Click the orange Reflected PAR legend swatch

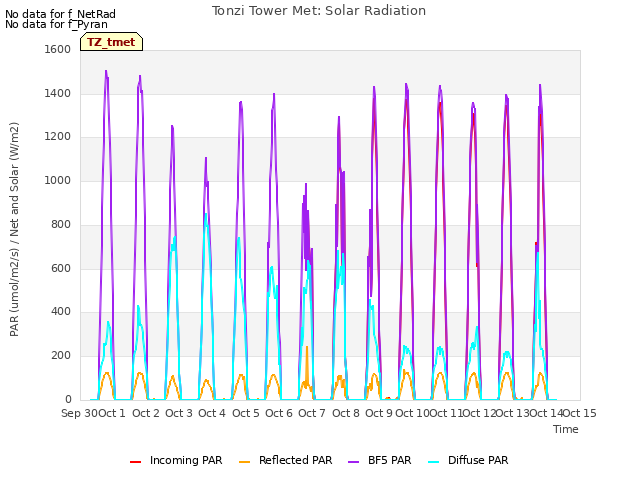[x=244, y=462]
